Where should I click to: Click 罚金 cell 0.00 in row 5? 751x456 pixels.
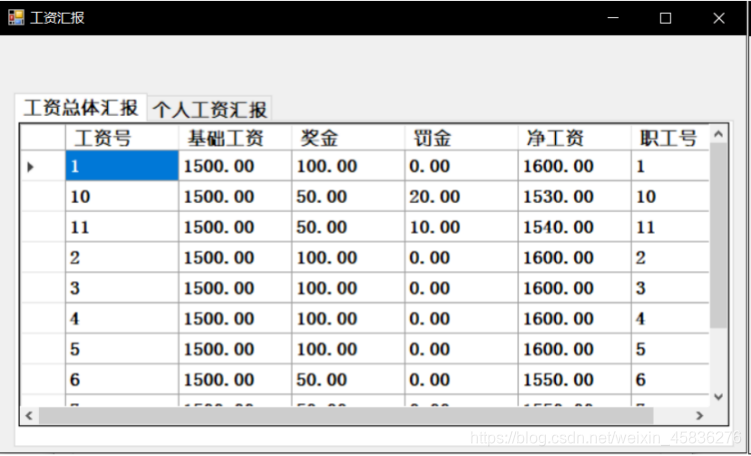pos(461,349)
